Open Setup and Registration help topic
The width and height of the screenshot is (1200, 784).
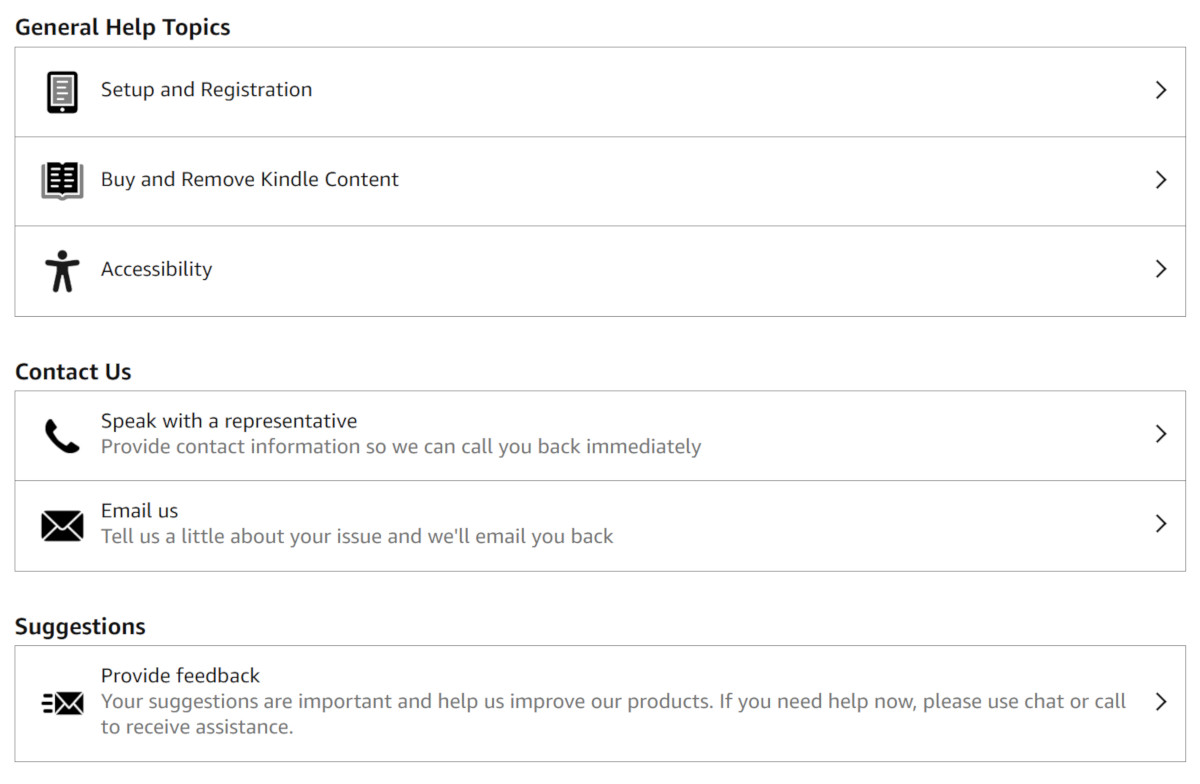click(x=206, y=90)
